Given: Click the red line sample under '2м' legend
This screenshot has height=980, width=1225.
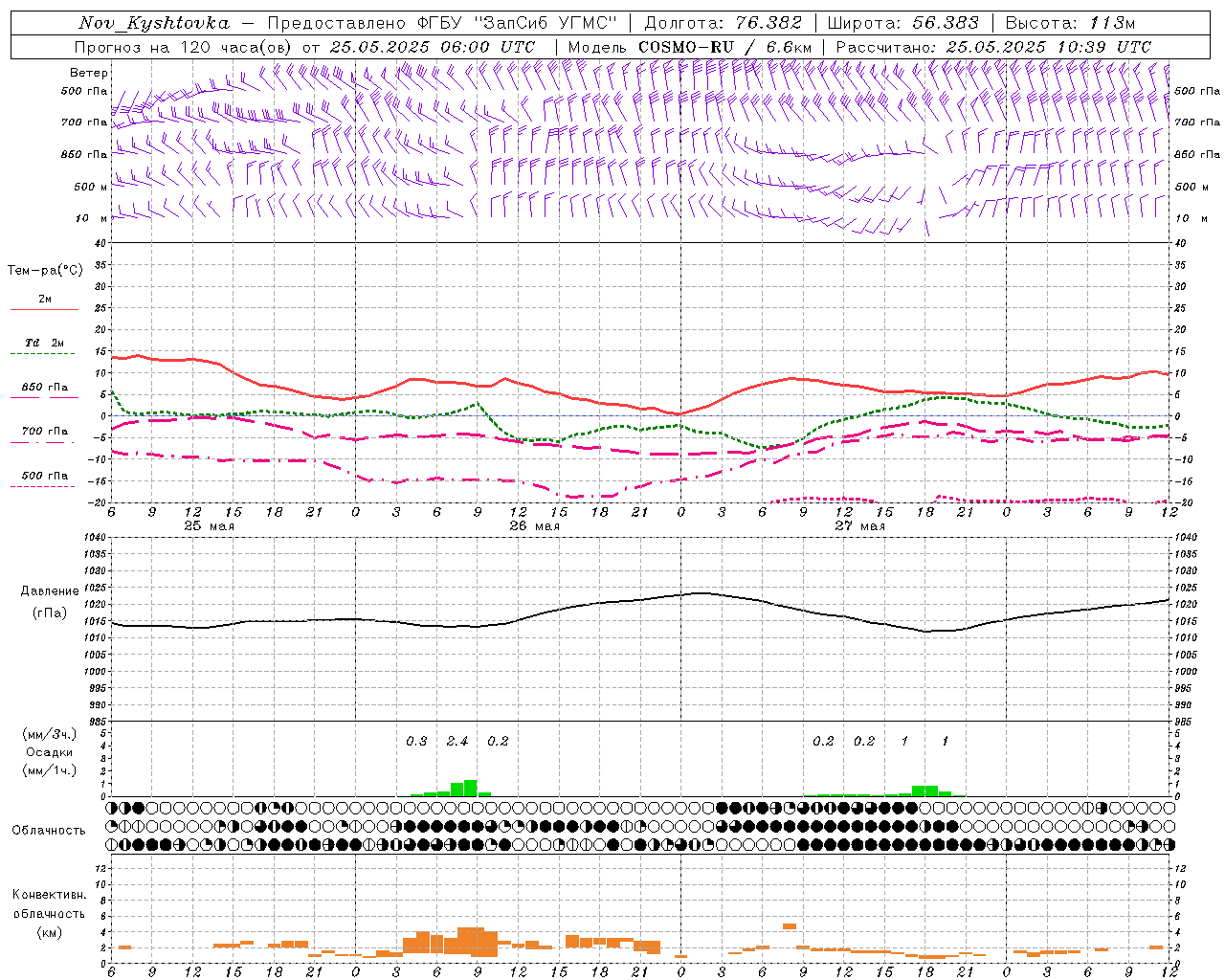Looking at the screenshot, I should tap(44, 309).
